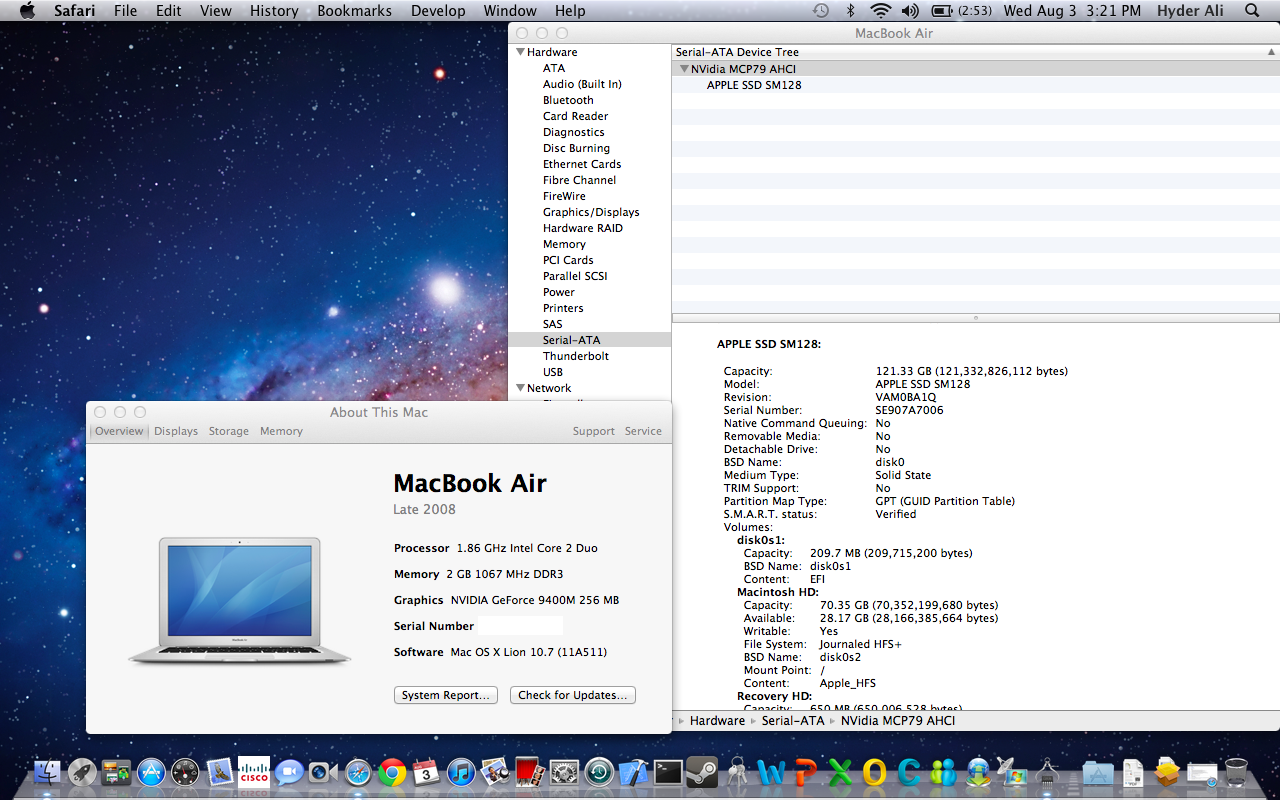Open the Service link

click(643, 431)
